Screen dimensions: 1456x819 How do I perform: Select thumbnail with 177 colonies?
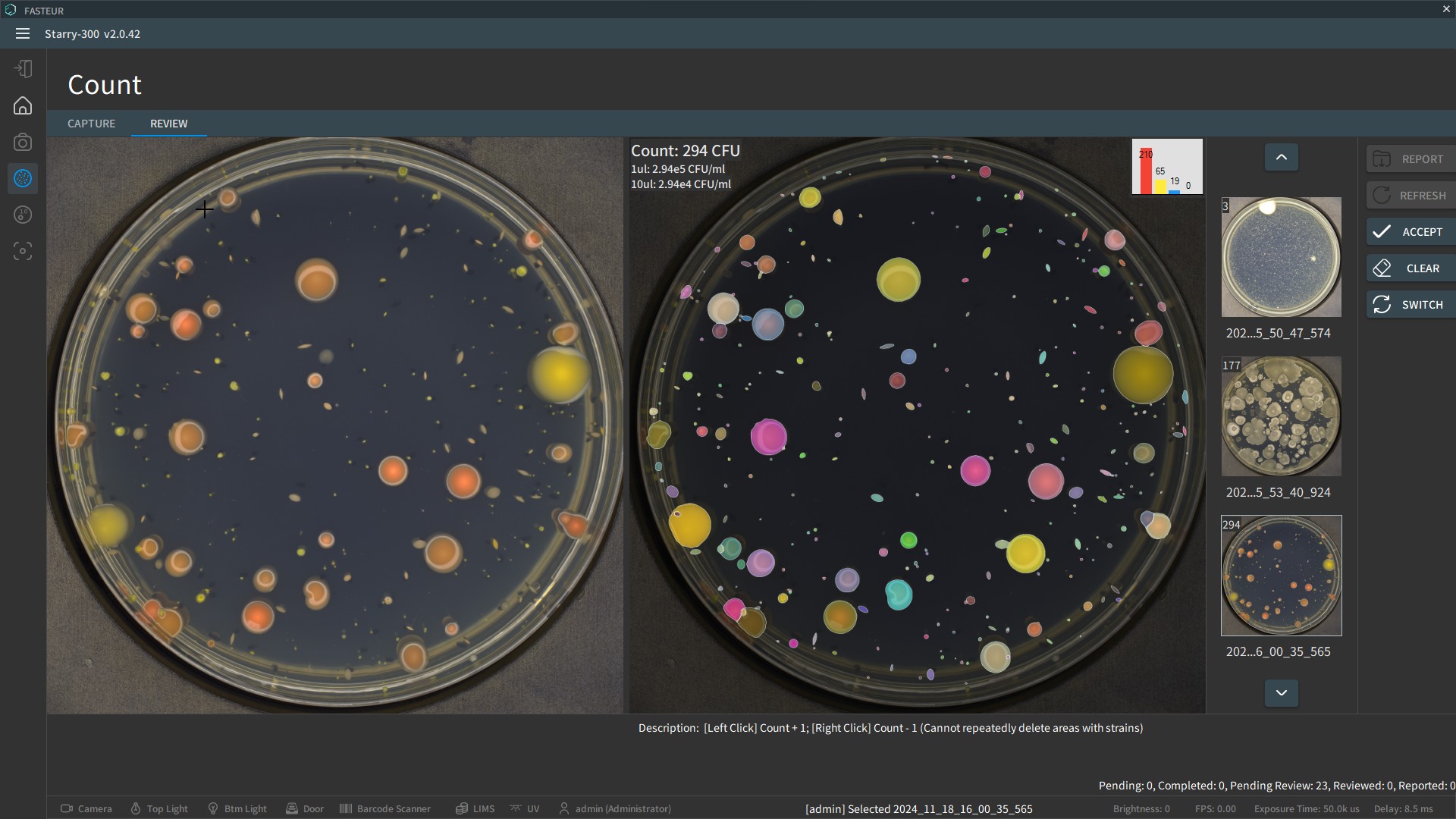coord(1281,416)
